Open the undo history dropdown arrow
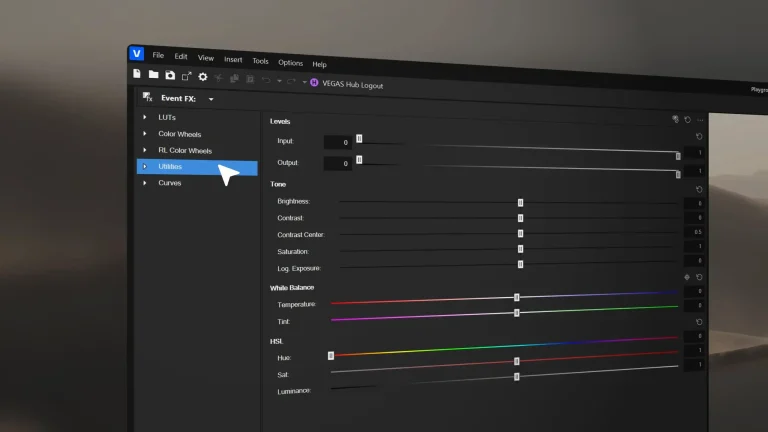The height and width of the screenshot is (432, 768). pyautogui.click(x=279, y=81)
